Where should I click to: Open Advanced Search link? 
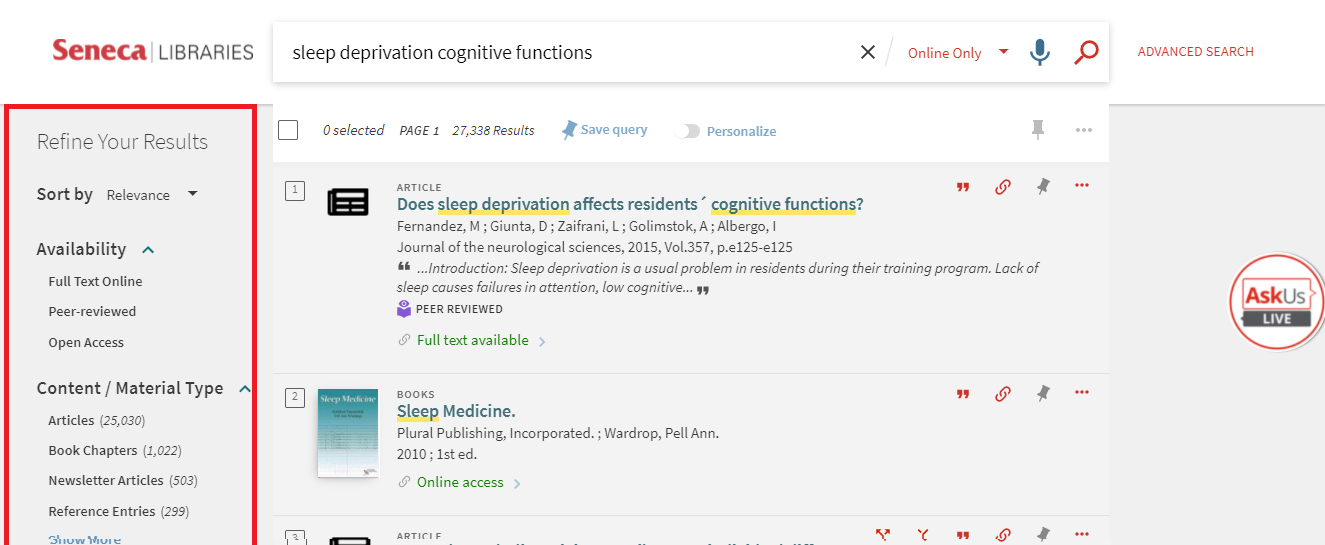[1195, 52]
